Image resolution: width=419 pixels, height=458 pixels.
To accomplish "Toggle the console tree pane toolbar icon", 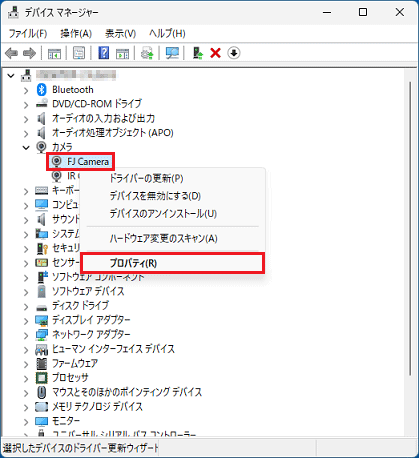I will coord(55,53).
